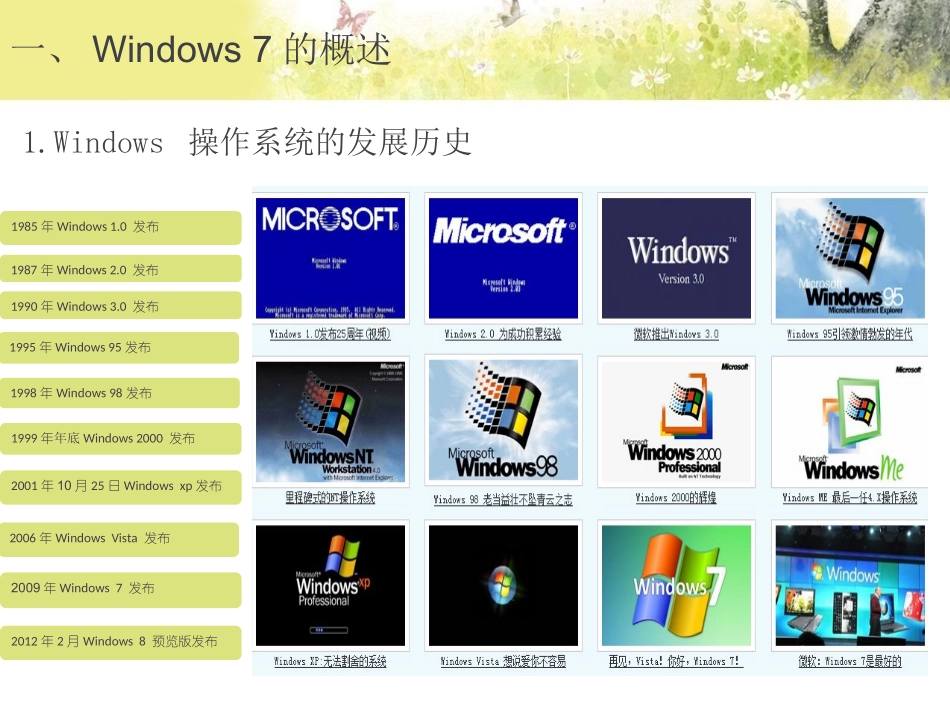The image size is (950, 713).
Task: Open the Windows 7 stage presentation thumbnail
Action: coord(850,585)
